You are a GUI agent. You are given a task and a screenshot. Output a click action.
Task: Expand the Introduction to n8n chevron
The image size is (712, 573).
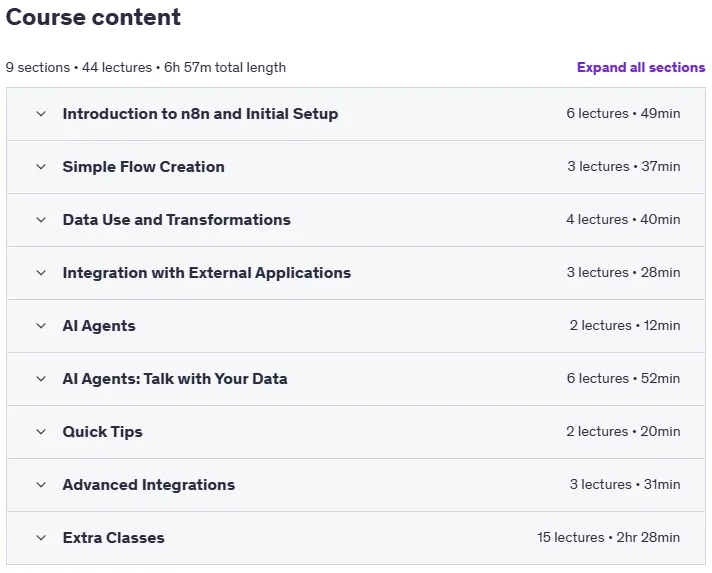coord(41,114)
